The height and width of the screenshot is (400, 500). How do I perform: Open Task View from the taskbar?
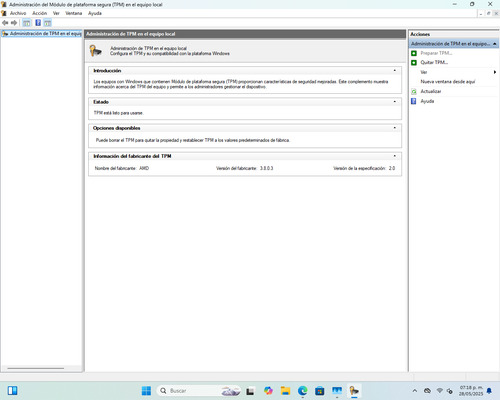coord(250,391)
